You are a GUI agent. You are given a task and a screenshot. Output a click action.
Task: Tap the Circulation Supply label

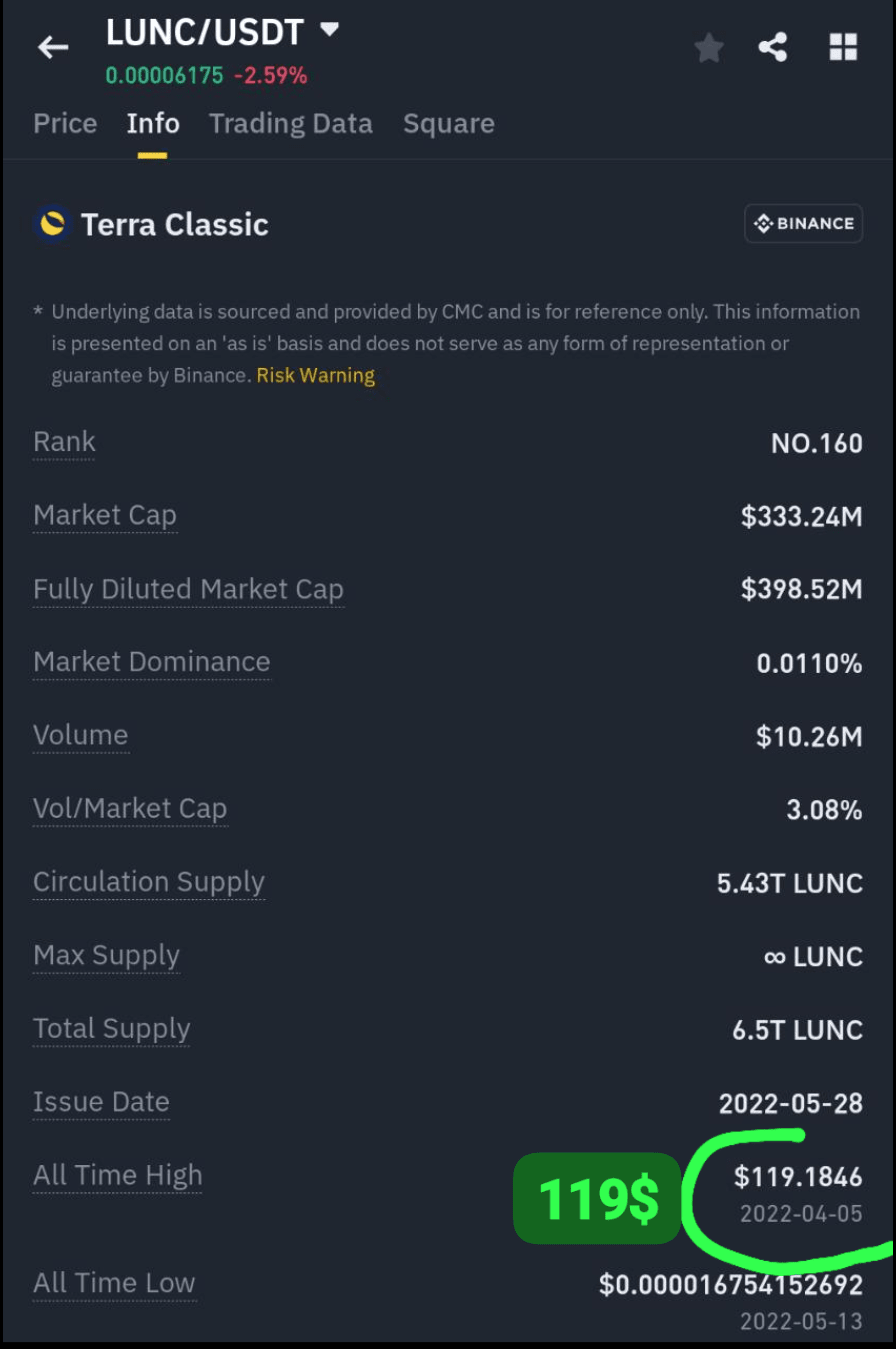[x=149, y=882]
